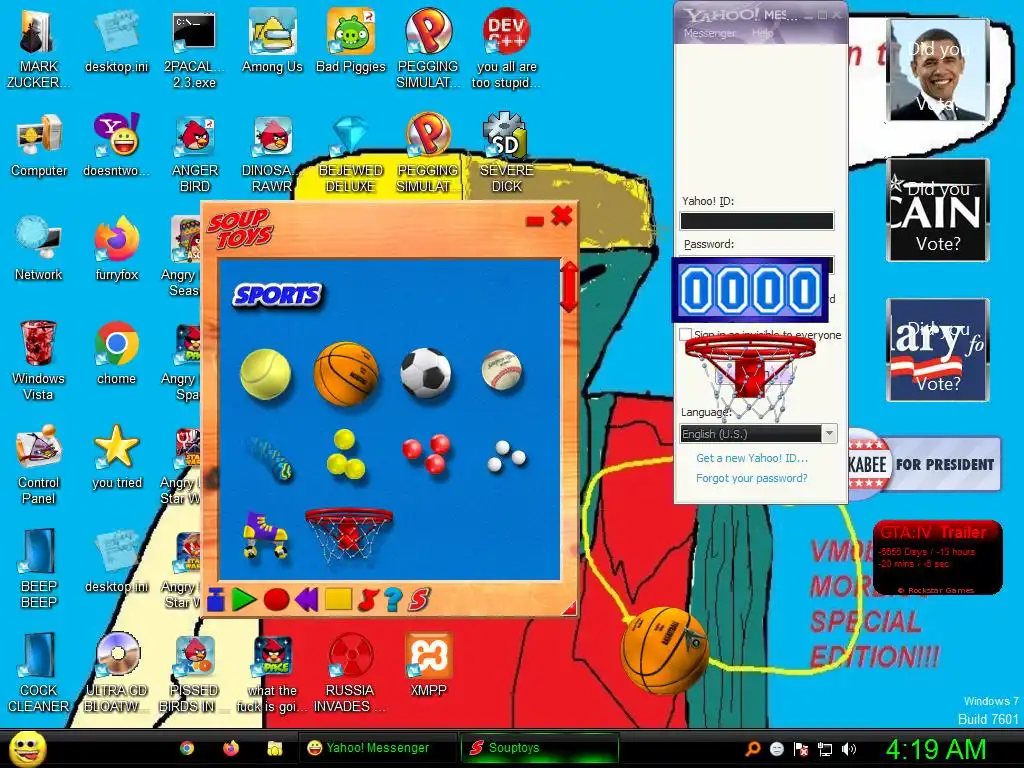1024x768 pixels.
Task: Toggle Sign in as invisible to everyone checkbox
Action: pos(685,334)
